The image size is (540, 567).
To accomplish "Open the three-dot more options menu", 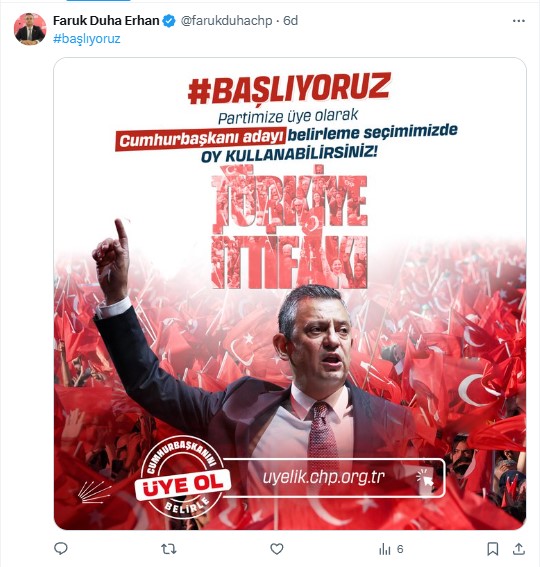I will click(x=519, y=21).
